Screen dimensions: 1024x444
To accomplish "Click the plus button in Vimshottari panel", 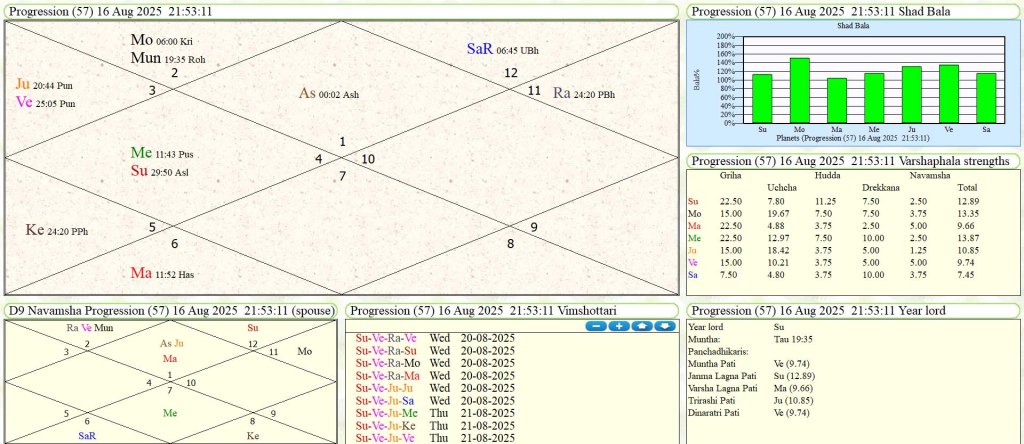I will tap(617, 326).
